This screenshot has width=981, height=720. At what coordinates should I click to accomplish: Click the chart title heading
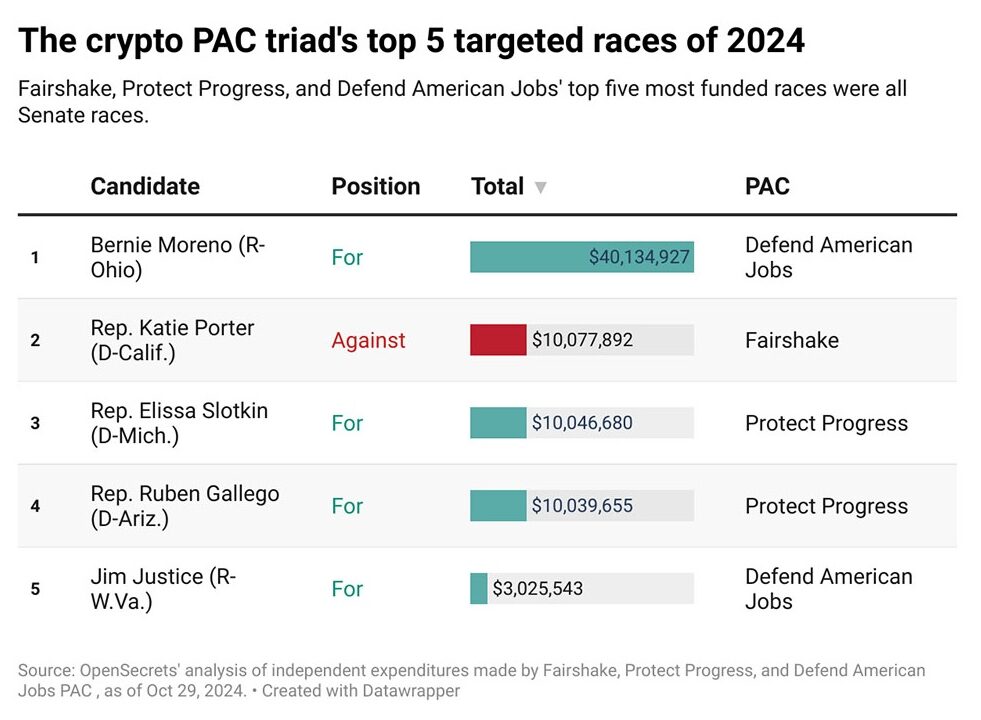(411, 41)
